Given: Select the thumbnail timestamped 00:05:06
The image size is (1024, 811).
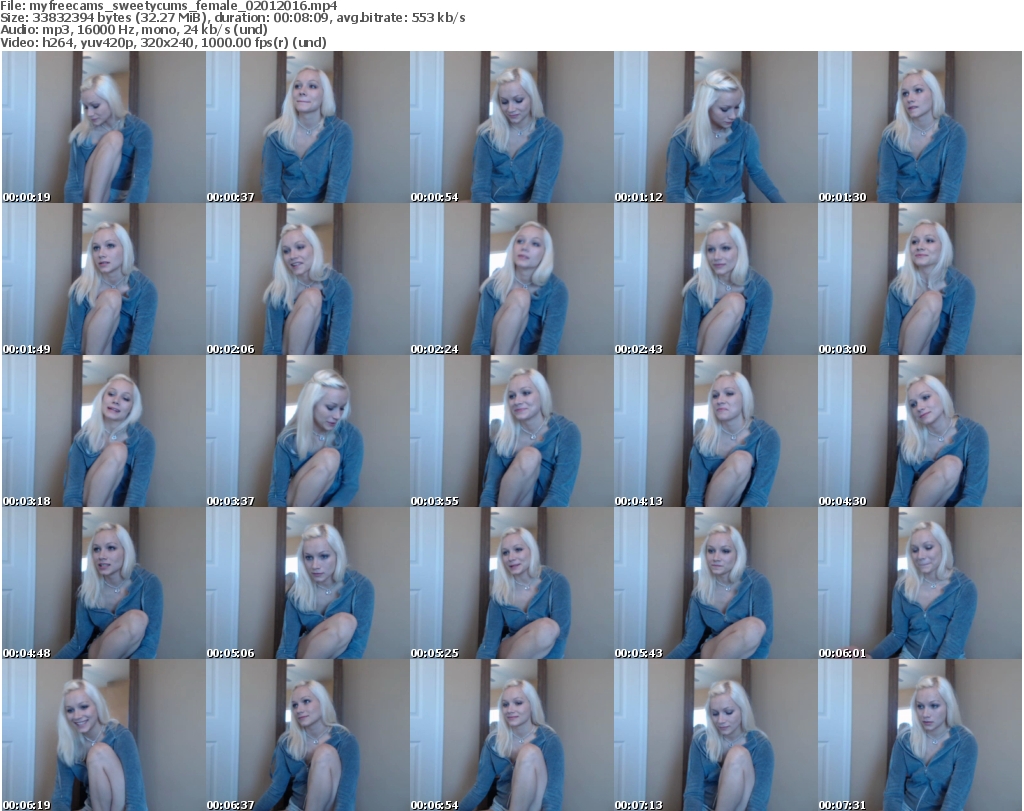Looking at the screenshot, I should point(308,584).
